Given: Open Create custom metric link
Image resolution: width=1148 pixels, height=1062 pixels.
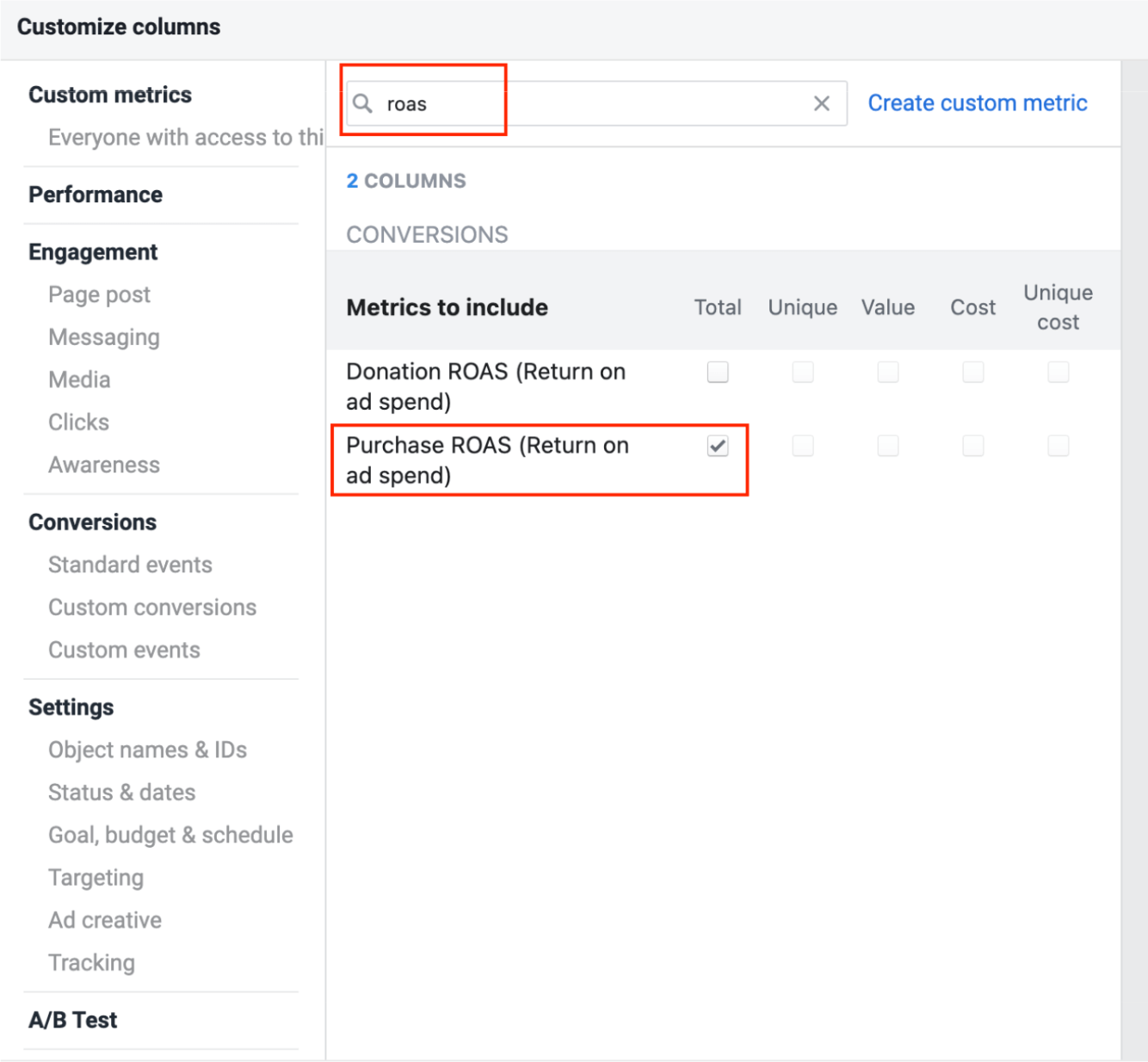Looking at the screenshot, I should tap(978, 103).
